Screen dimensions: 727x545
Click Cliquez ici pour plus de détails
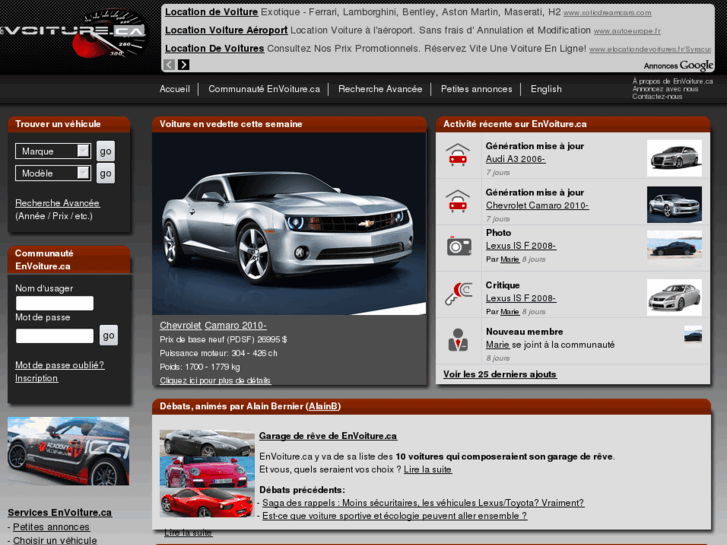[215, 380]
